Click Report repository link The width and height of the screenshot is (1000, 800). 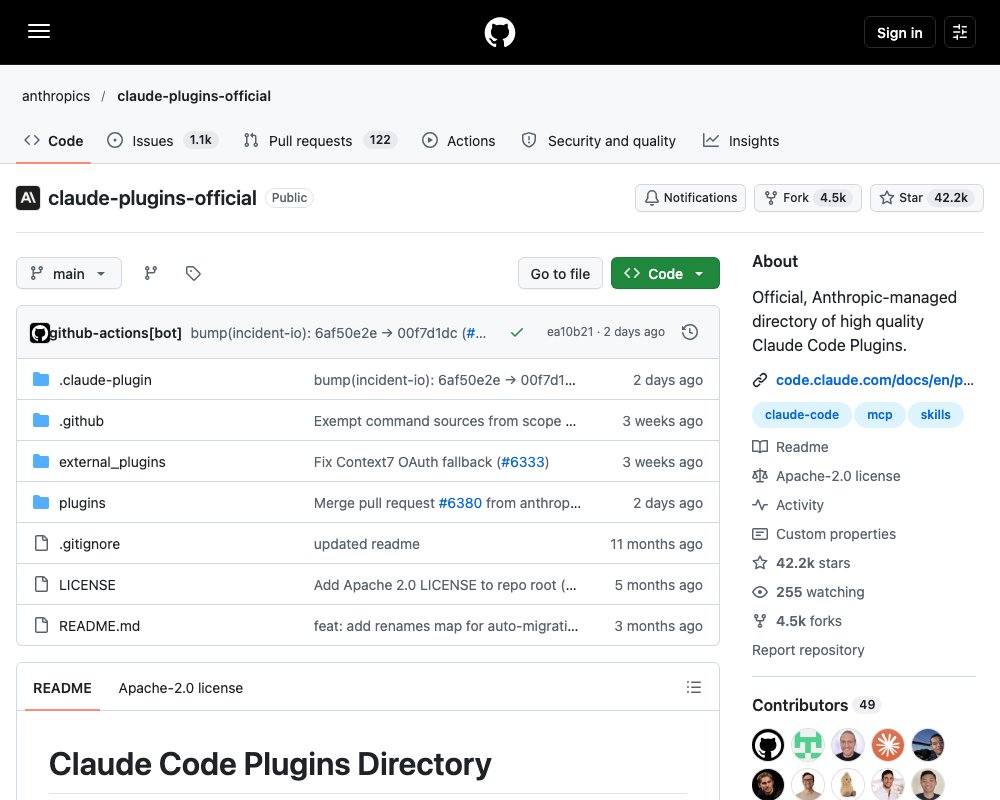tap(808, 649)
